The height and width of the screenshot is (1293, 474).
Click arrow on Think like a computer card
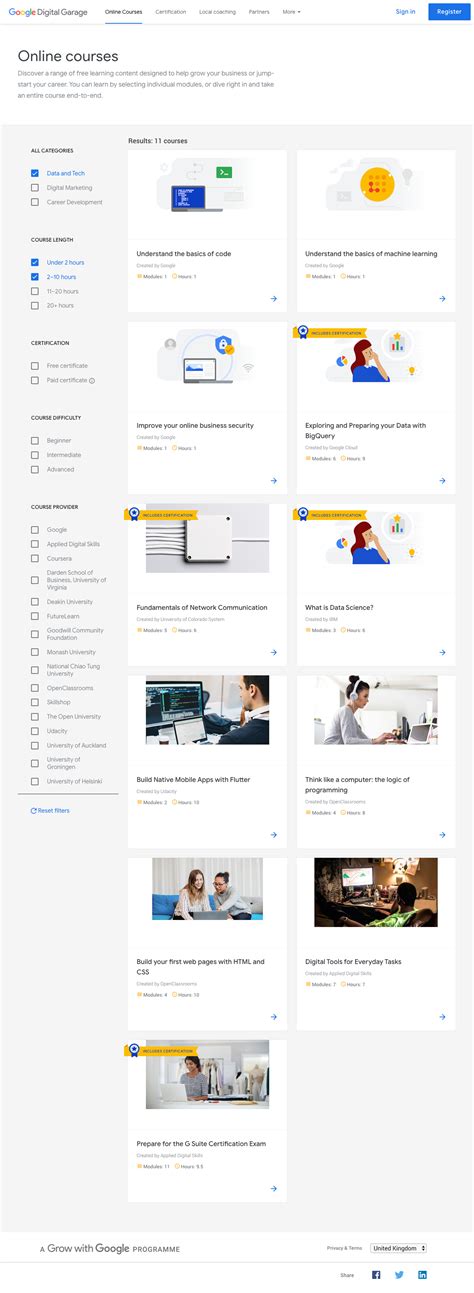pos(442,834)
